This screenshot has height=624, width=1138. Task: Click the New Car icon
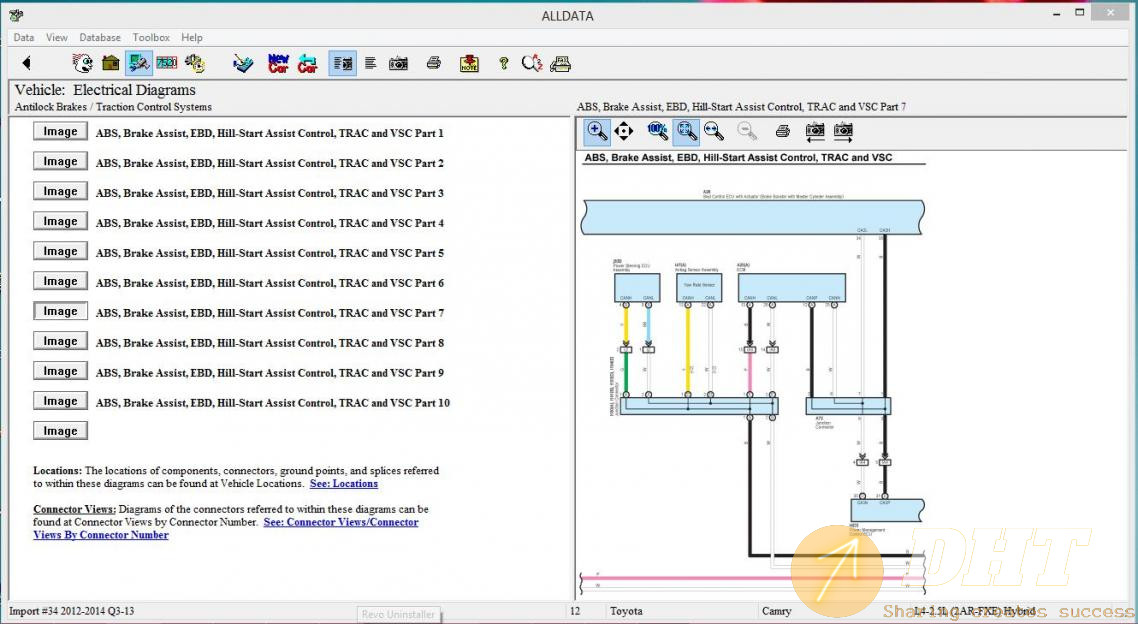coord(278,63)
